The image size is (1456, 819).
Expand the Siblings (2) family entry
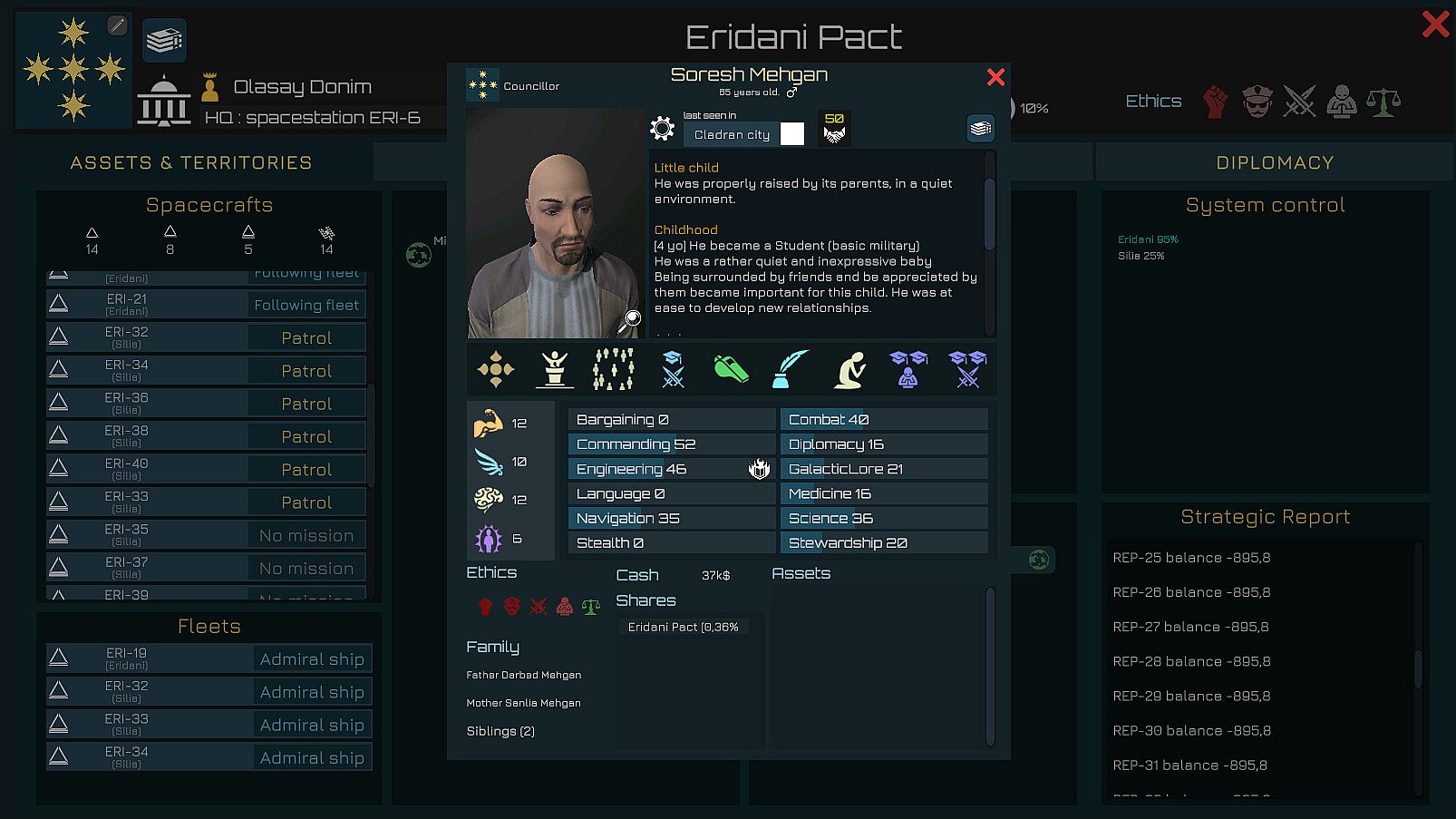click(x=500, y=731)
